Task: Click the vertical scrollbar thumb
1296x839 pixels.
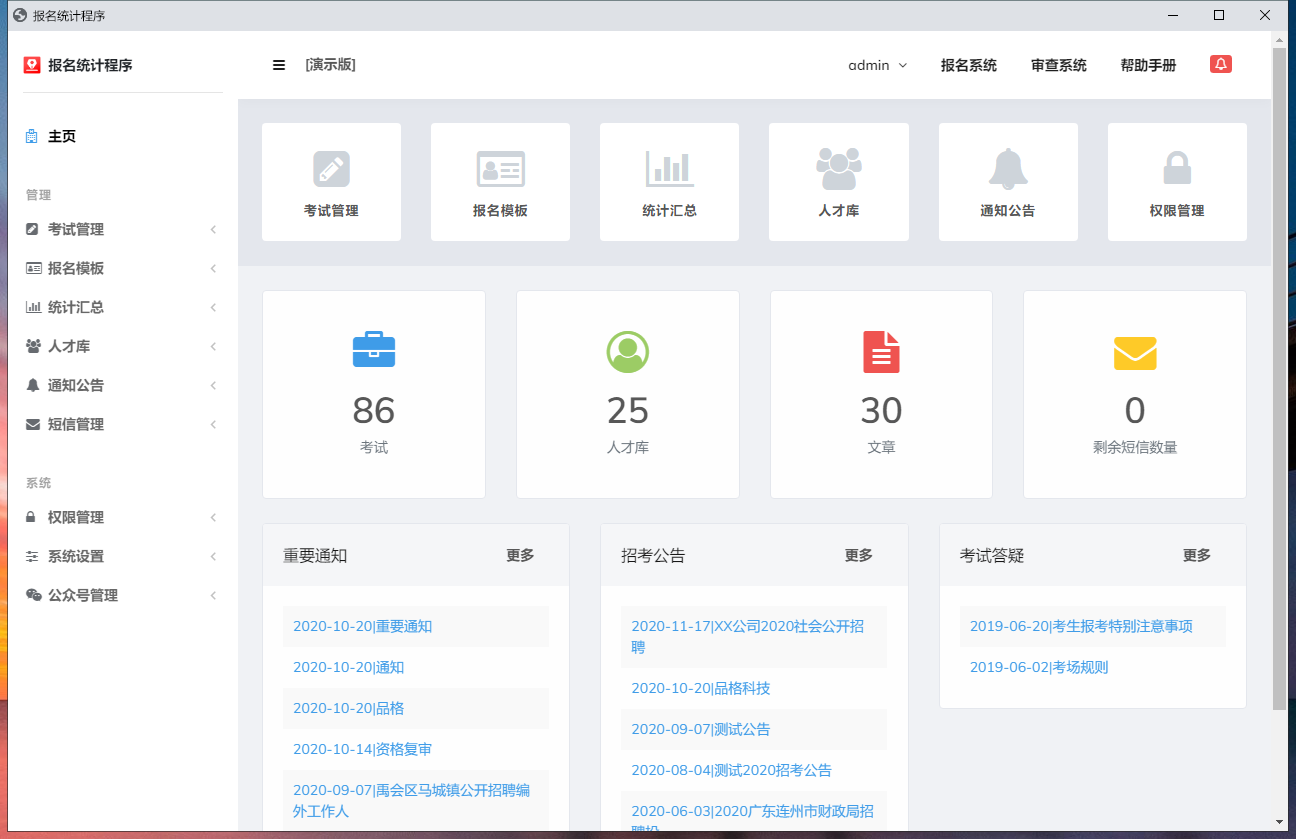Action: coord(1279,378)
